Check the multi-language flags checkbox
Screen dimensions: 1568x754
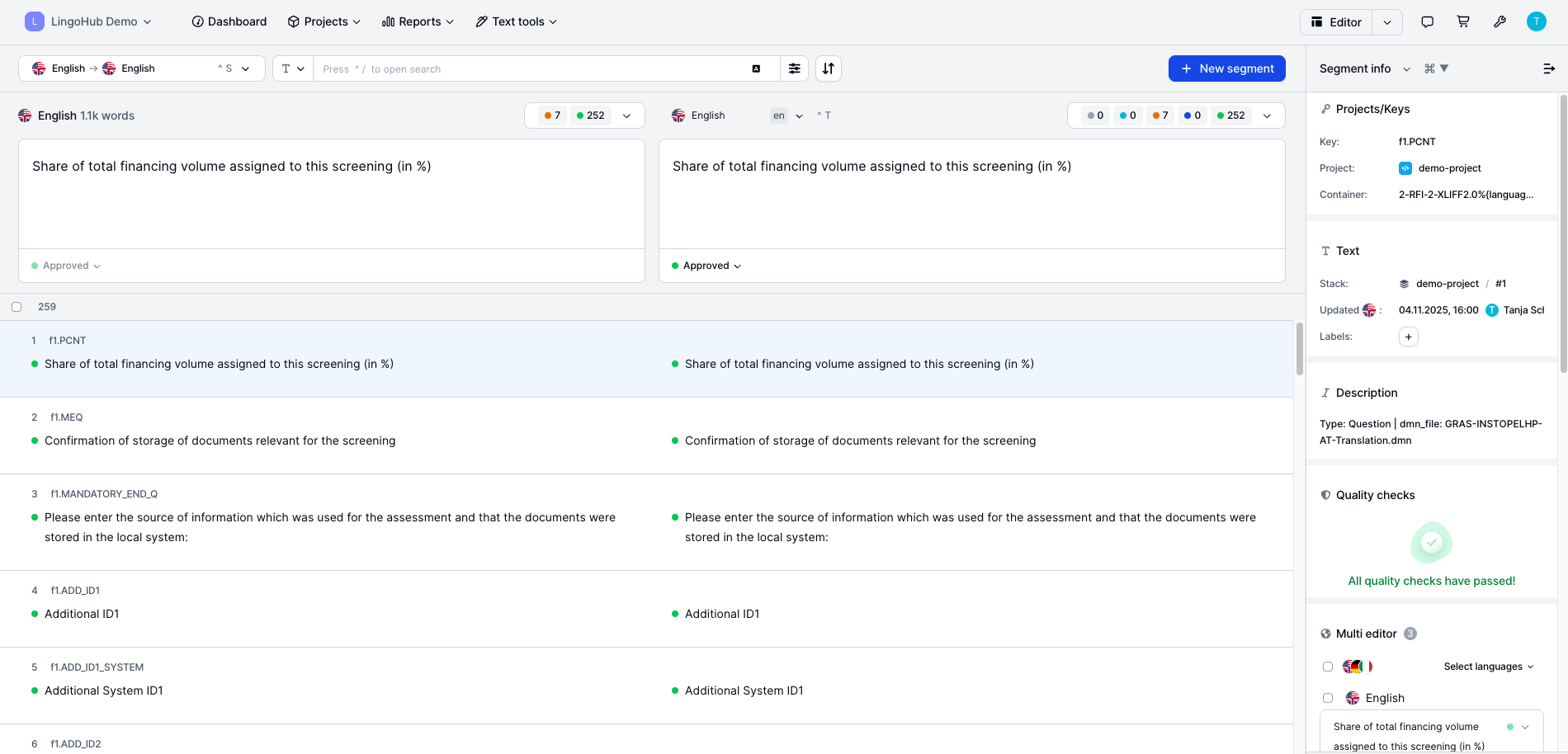(1328, 667)
